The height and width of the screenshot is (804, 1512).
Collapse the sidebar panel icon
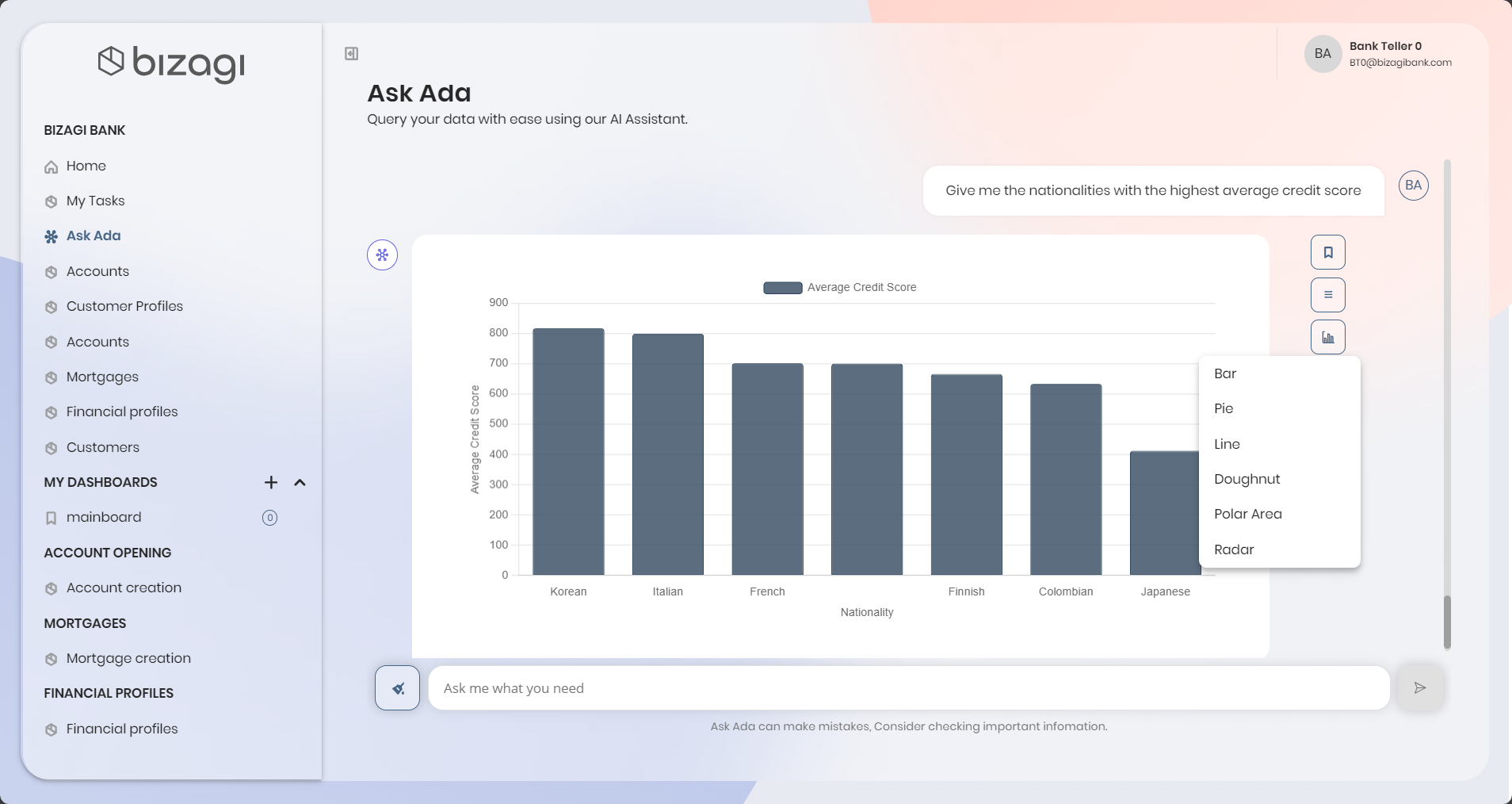click(351, 54)
